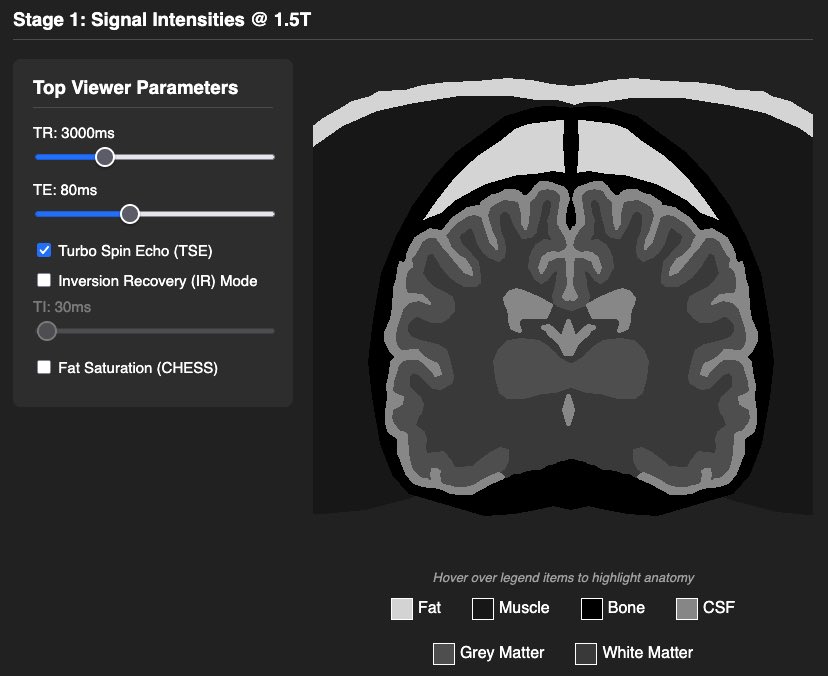828x676 pixels.
Task: Click the Muscle legend color swatch
Action: point(483,609)
